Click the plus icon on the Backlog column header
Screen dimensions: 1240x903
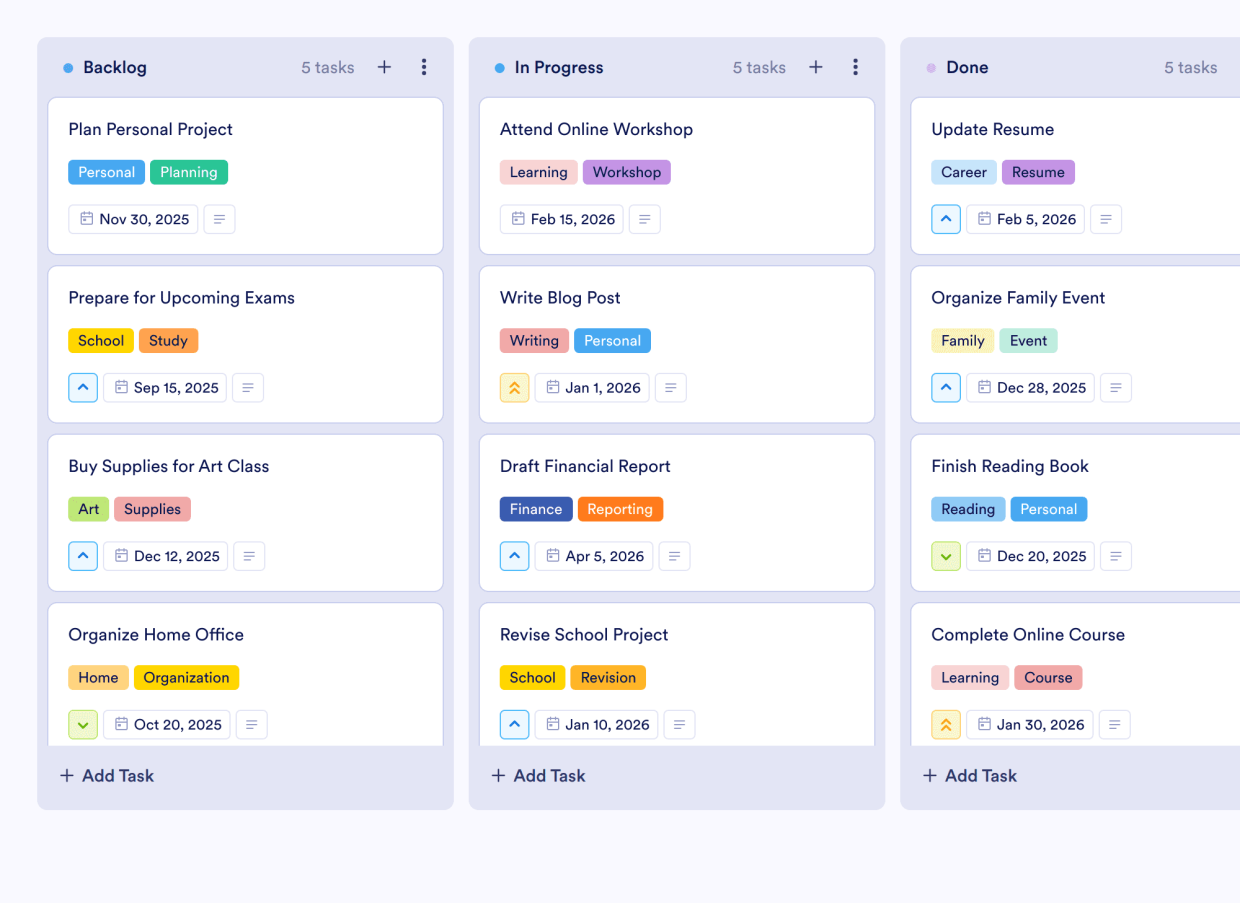click(384, 67)
